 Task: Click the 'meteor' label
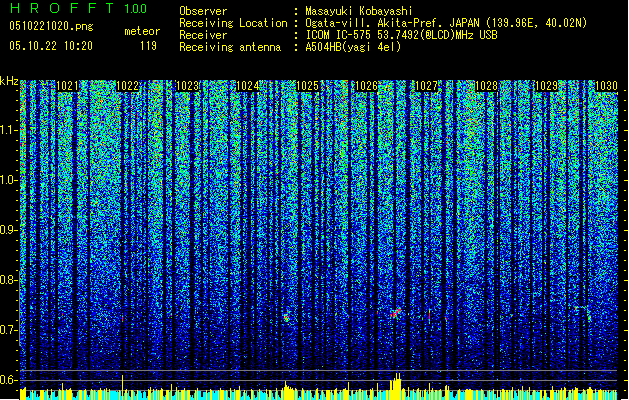142,31
